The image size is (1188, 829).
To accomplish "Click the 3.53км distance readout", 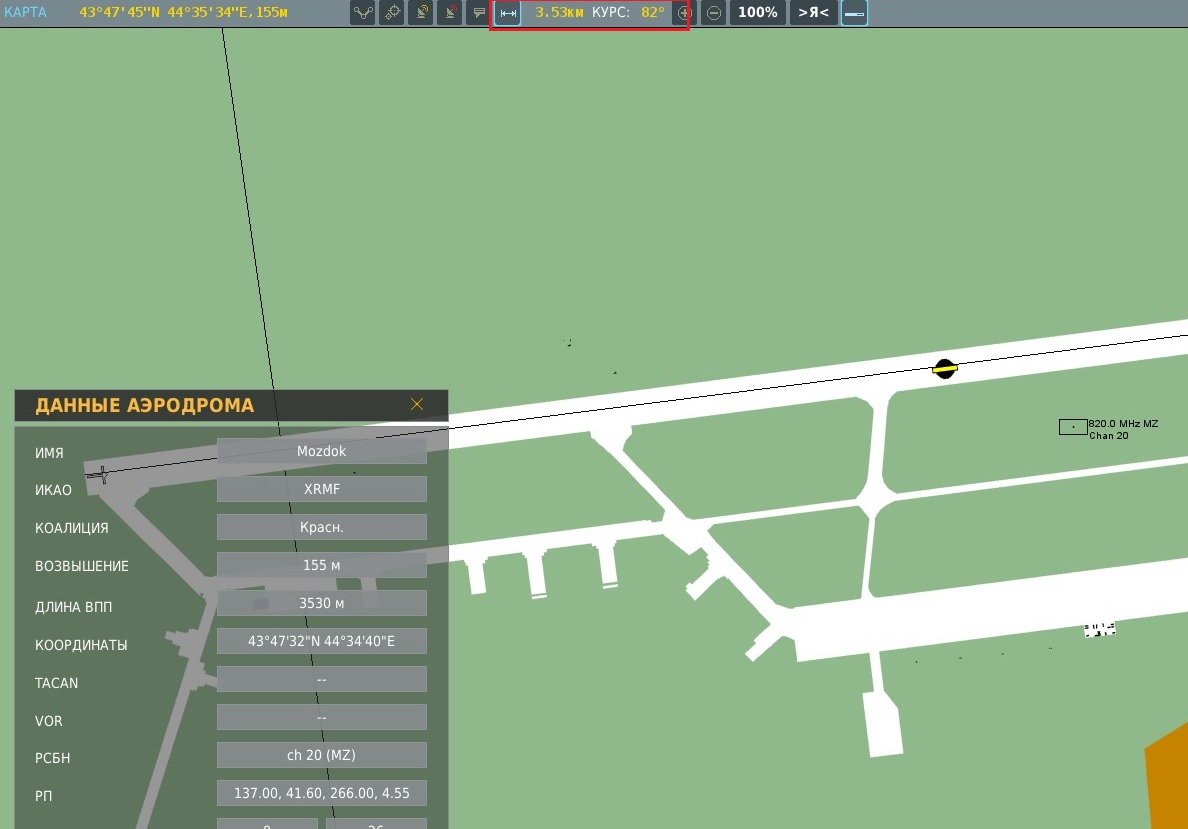I will [559, 12].
